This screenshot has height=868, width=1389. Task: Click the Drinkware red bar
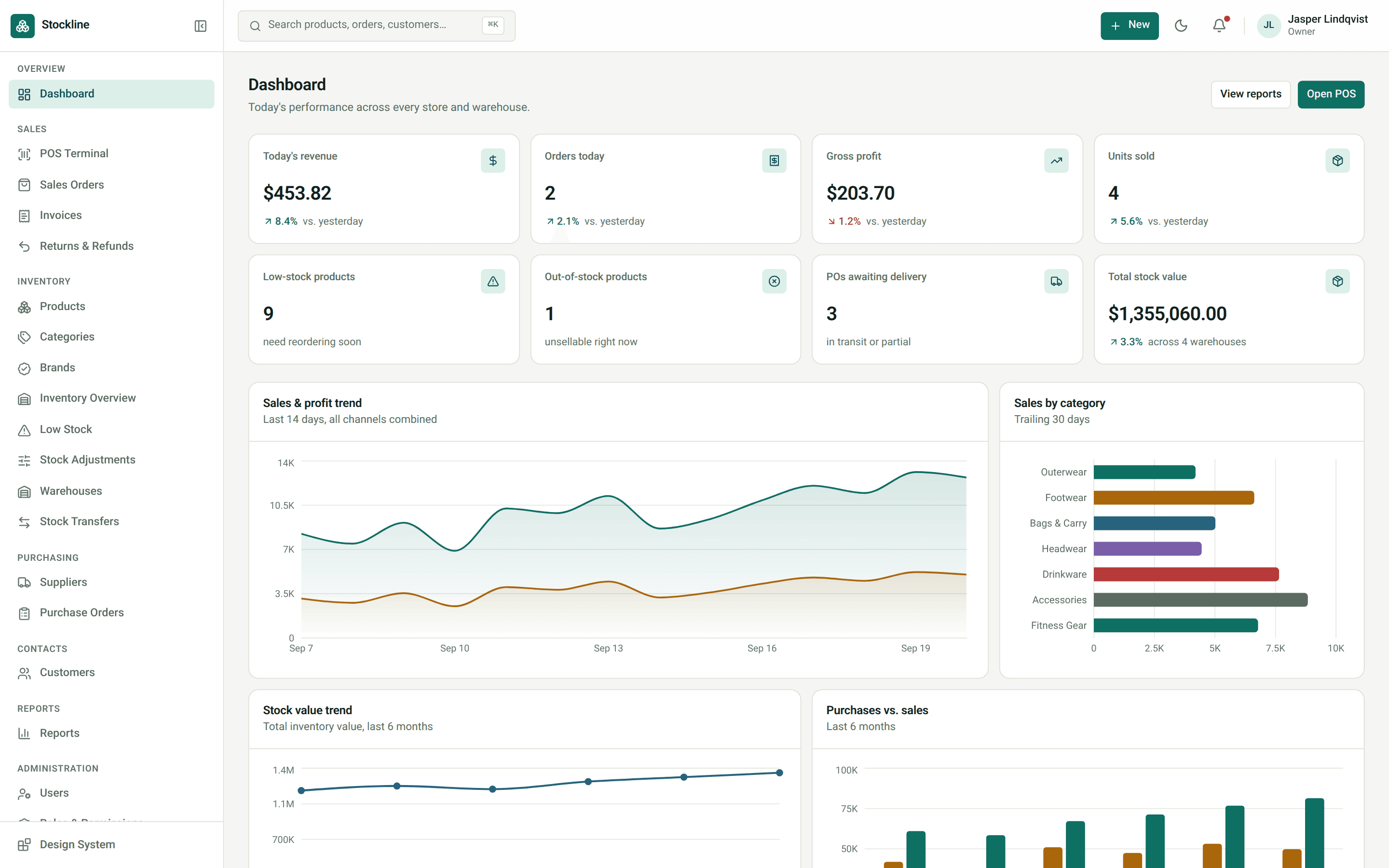(x=1186, y=574)
